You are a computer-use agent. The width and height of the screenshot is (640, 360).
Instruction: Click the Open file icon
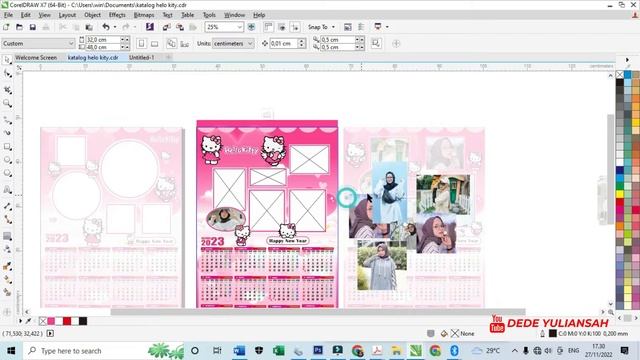(x=19, y=27)
